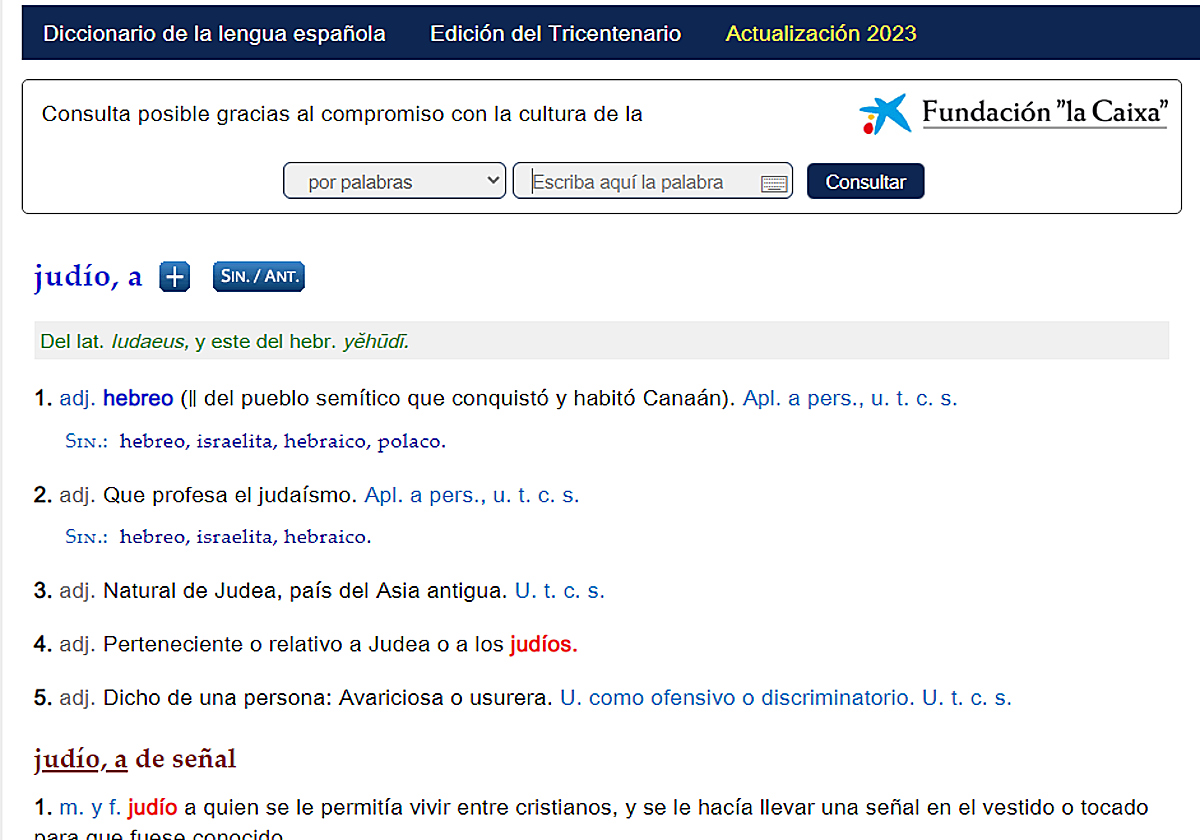This screenshot has height=840, width=1200.
Task: Open Diccionario de la lengua española menu item
Action: (x=214, y=33)
